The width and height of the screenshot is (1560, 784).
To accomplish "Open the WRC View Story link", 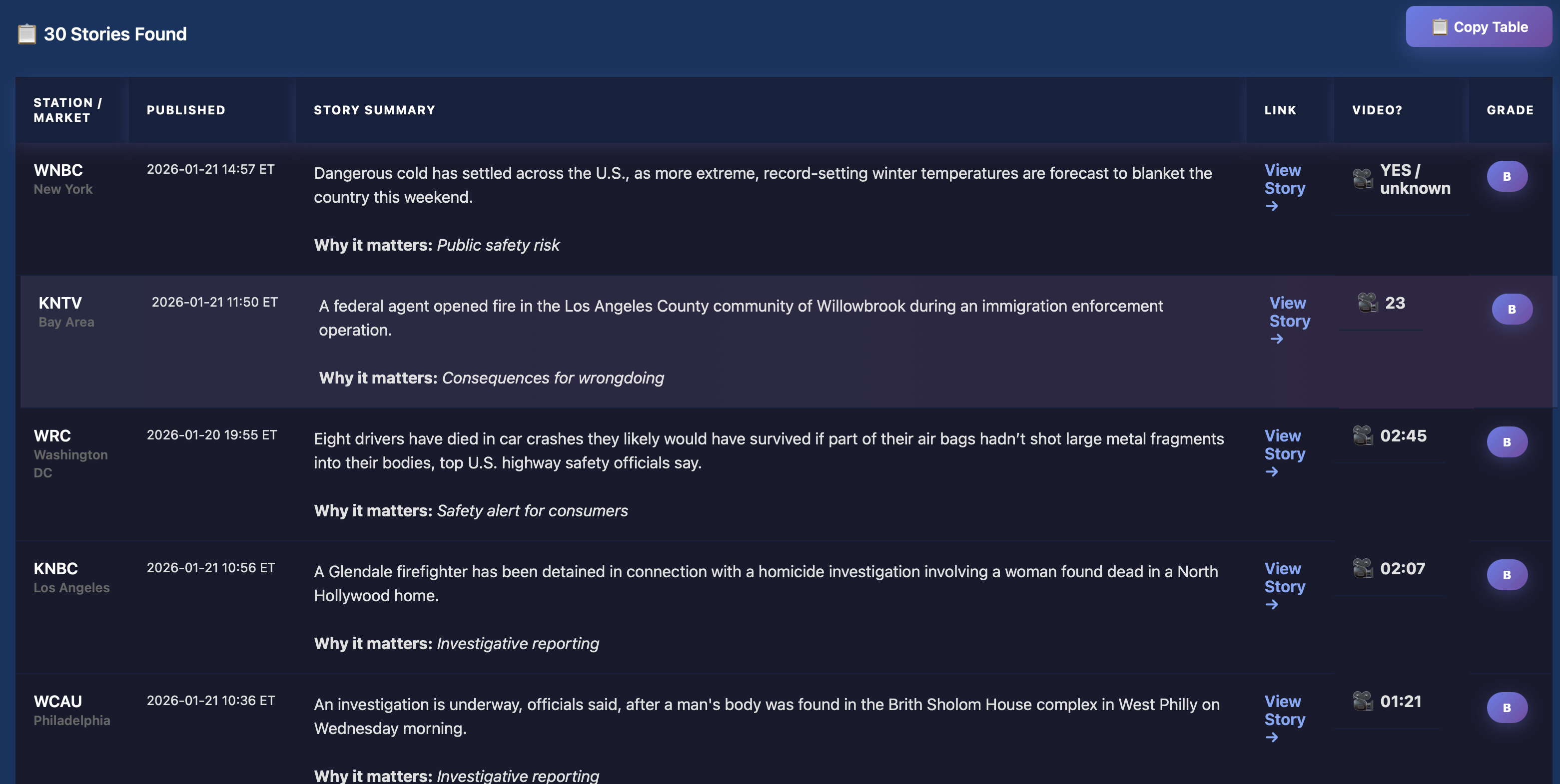I will coord(1284,445).
